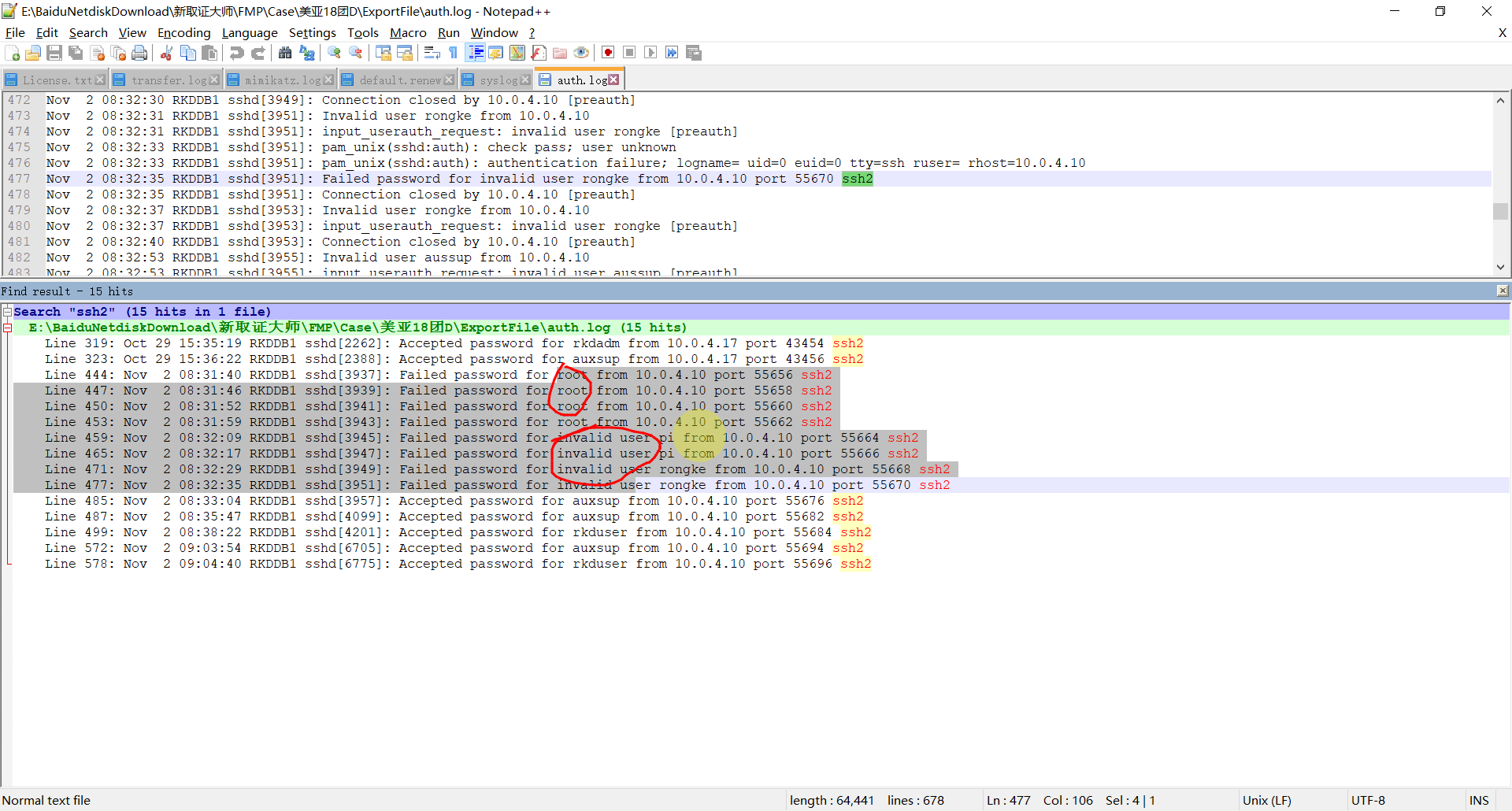Create a new file with toolbar icon
Viewport: 1512px width, 811px height.
tap(13, 53)
